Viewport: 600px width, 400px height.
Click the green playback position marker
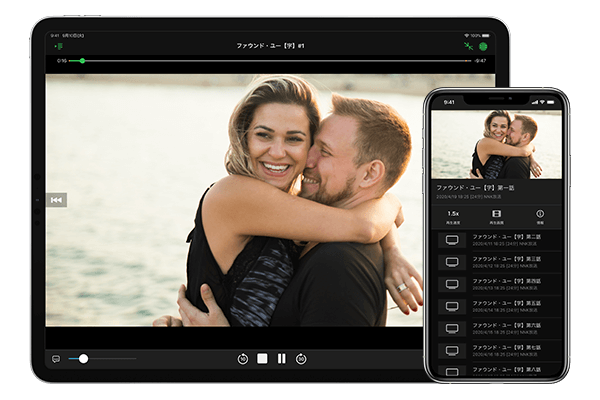pos(82,61)
